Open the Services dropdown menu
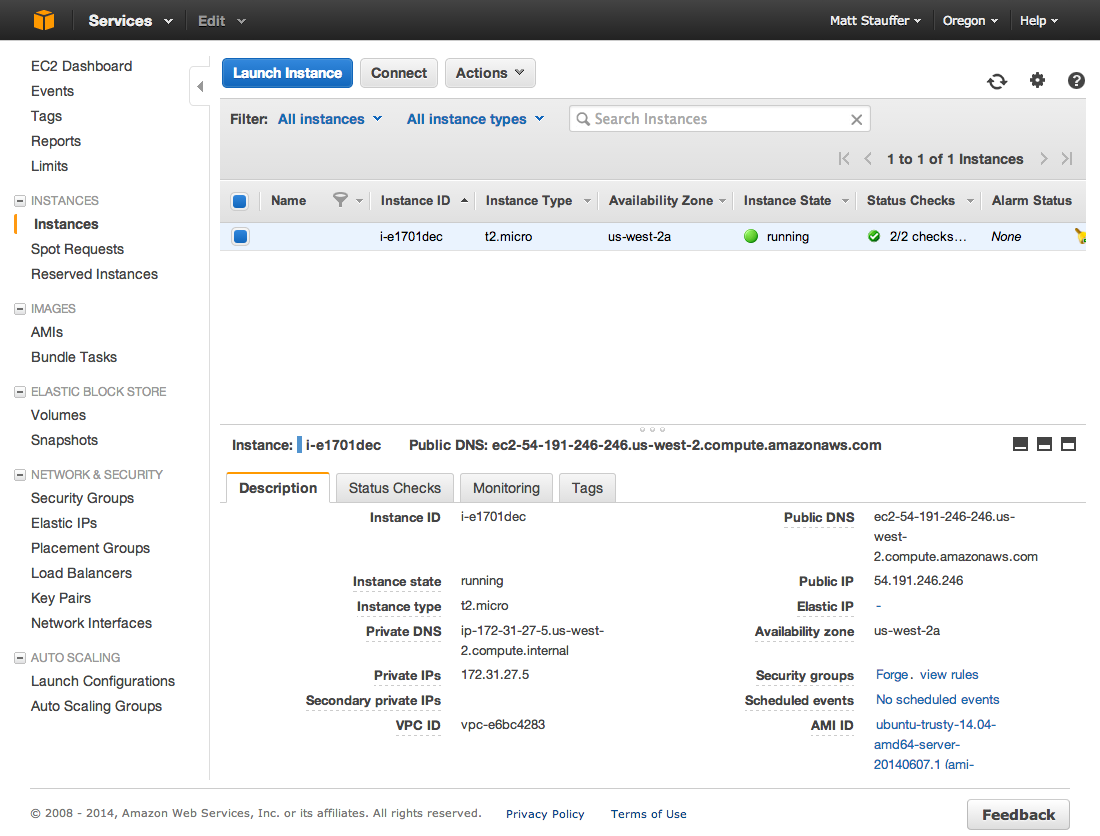Screen dimensions: 1100x836 click(130, 21)
